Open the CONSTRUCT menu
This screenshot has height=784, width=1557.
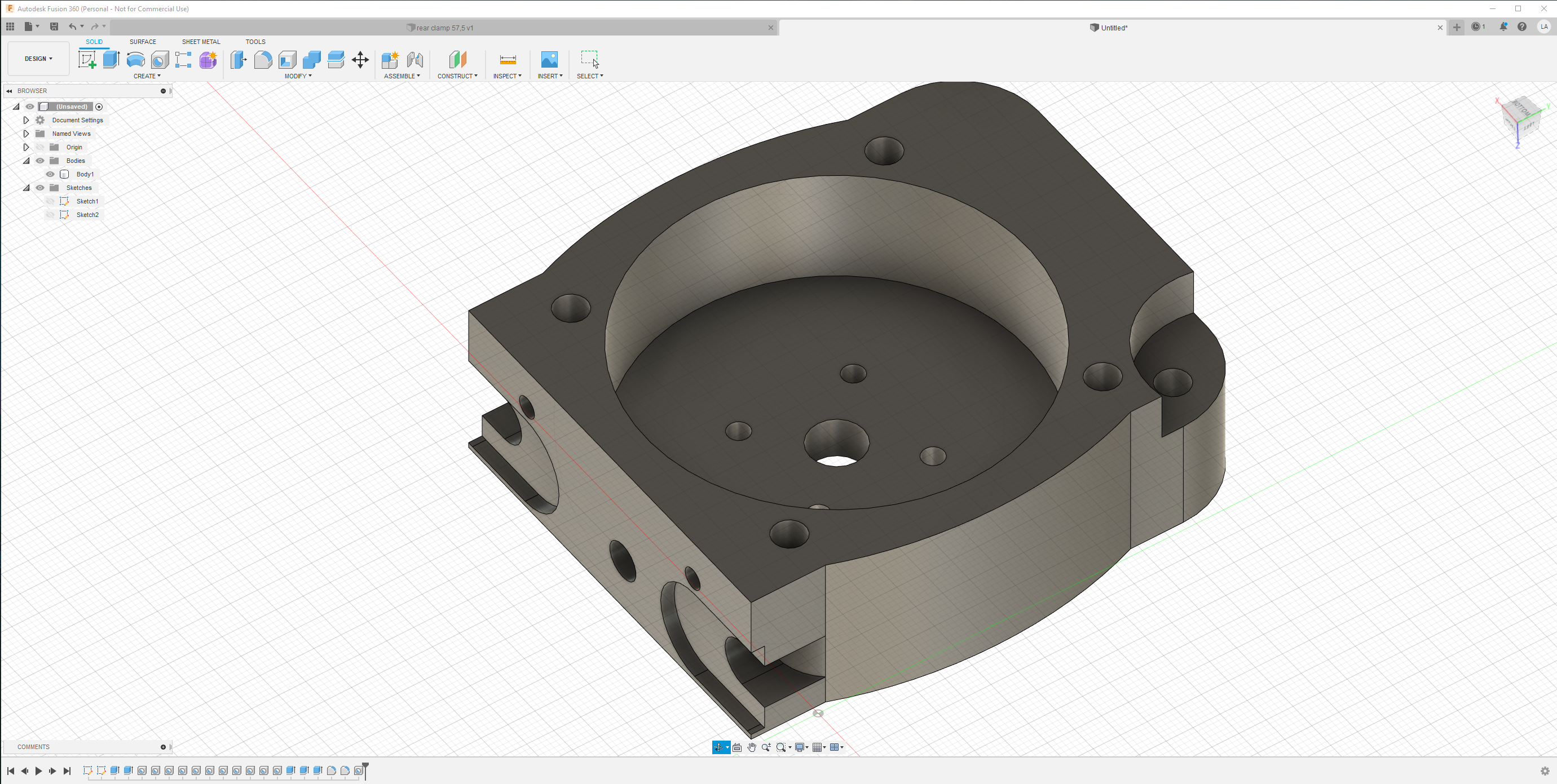coord(457,76)
